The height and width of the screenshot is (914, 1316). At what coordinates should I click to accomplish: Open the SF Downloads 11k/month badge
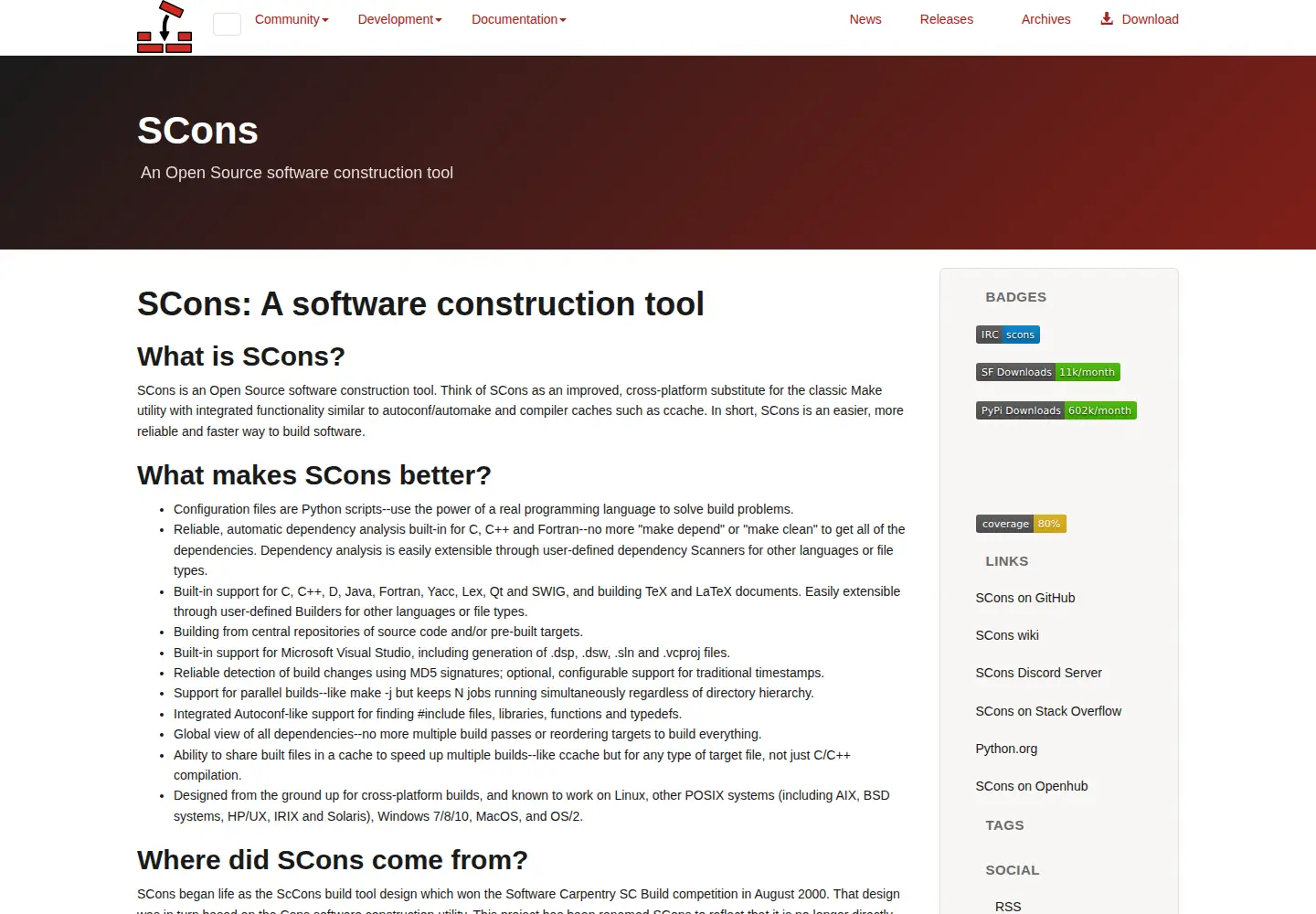pos(1048,372)
